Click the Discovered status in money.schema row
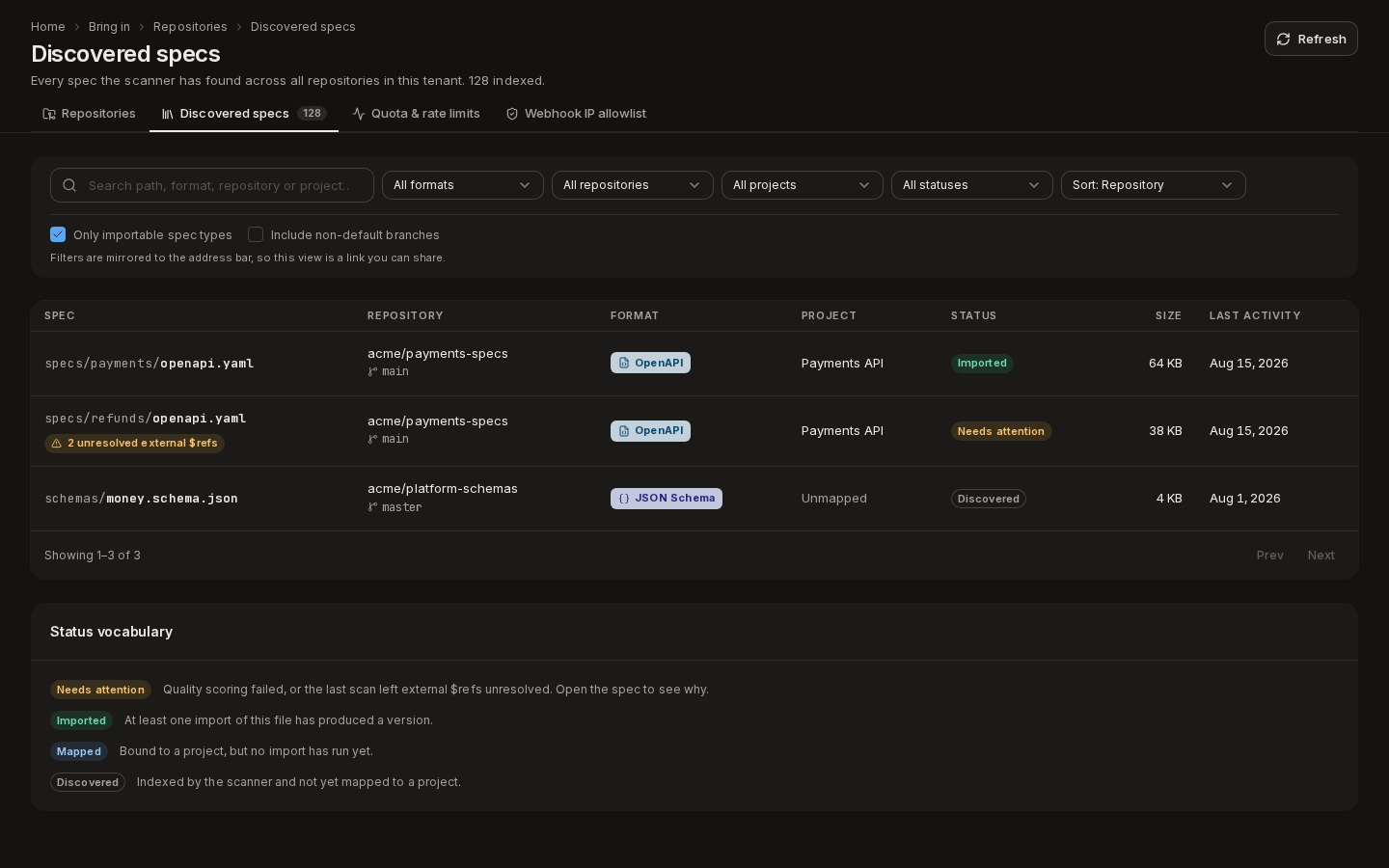The width and height of the screenshot is (1389, 868). pyautogui.click(x=989, y=499)
